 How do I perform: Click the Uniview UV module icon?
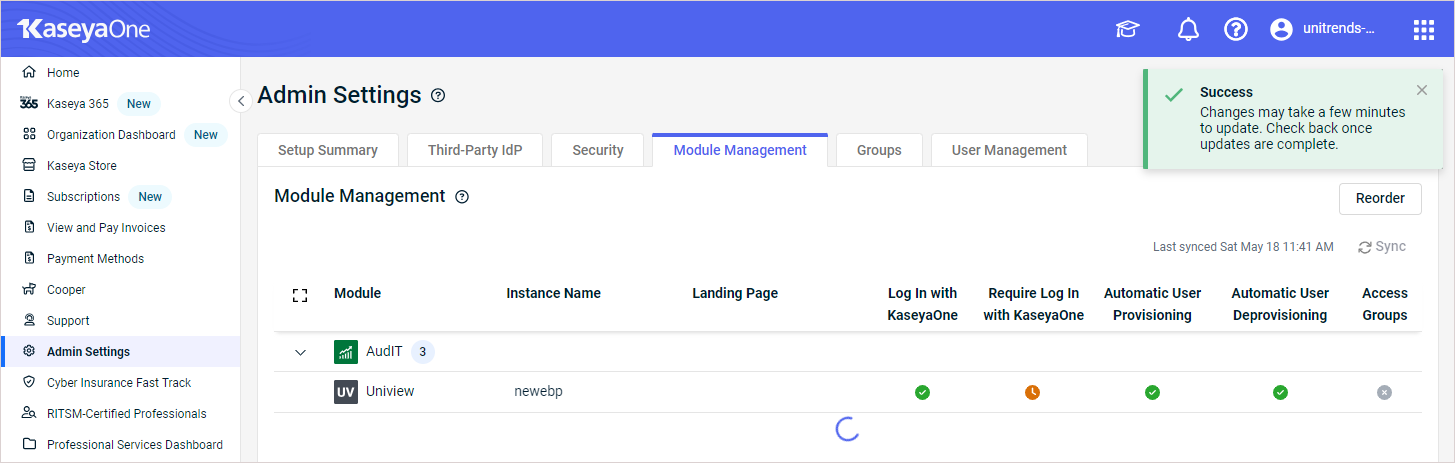(x=346, y=392)
